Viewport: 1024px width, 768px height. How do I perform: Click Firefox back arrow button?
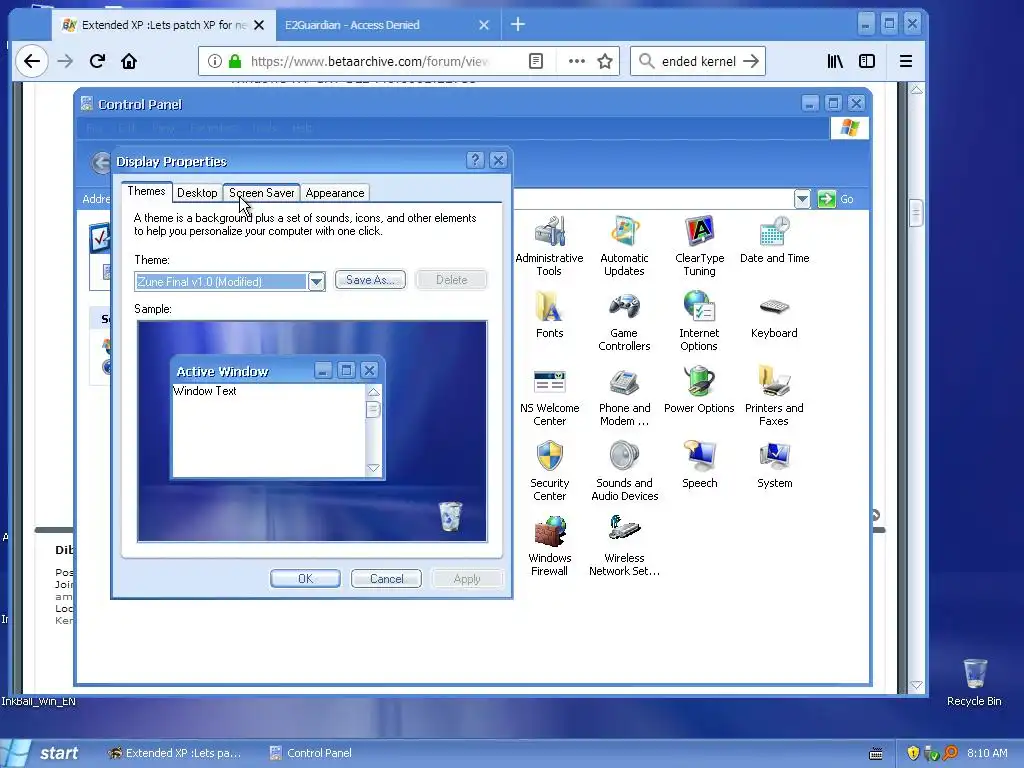click(x=31, y=61)
